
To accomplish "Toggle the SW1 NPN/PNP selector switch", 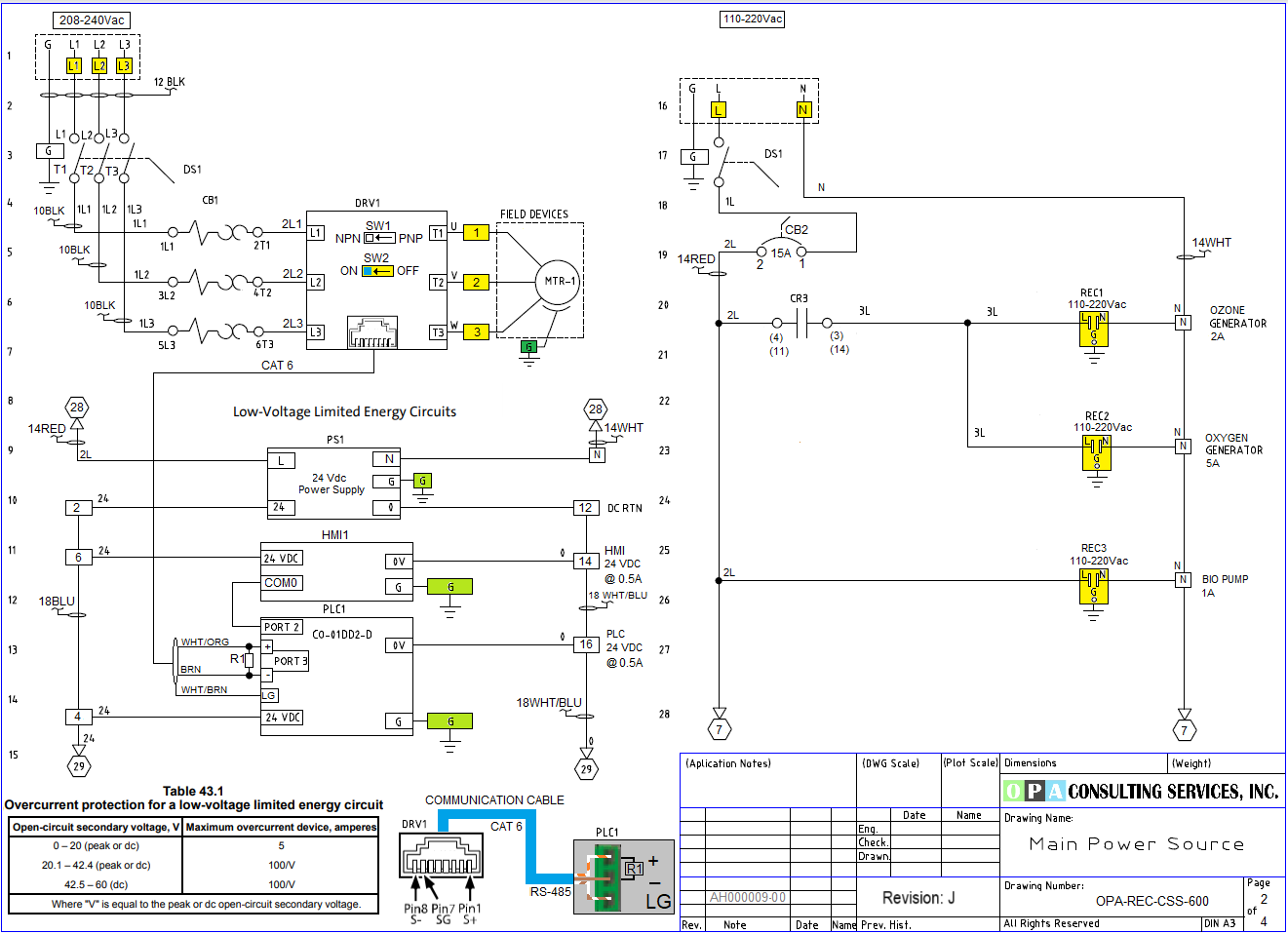I will pyautogui.click(x=379, y=238).
